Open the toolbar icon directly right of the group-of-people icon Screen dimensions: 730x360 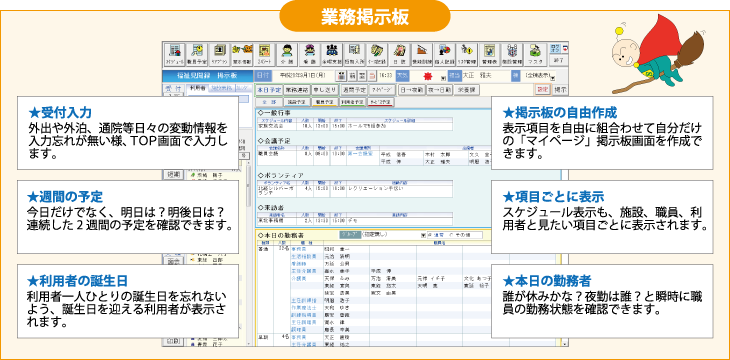[x=354, y=55]
